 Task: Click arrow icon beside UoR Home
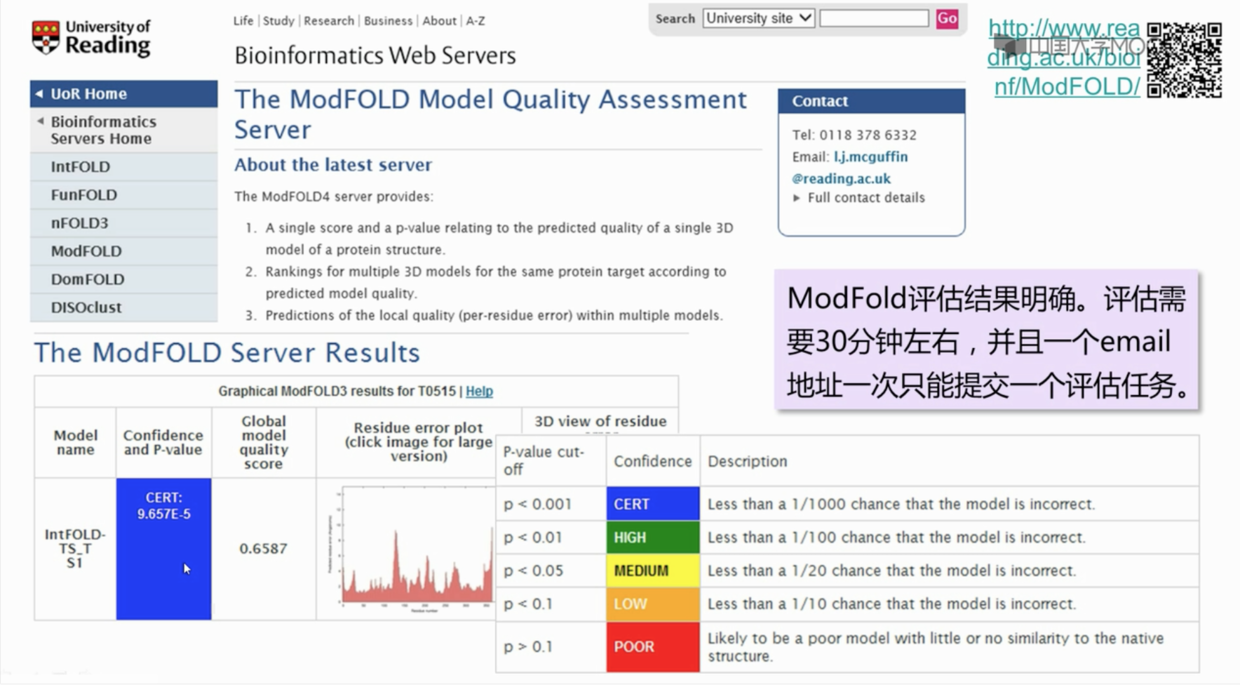click(39, 94)
